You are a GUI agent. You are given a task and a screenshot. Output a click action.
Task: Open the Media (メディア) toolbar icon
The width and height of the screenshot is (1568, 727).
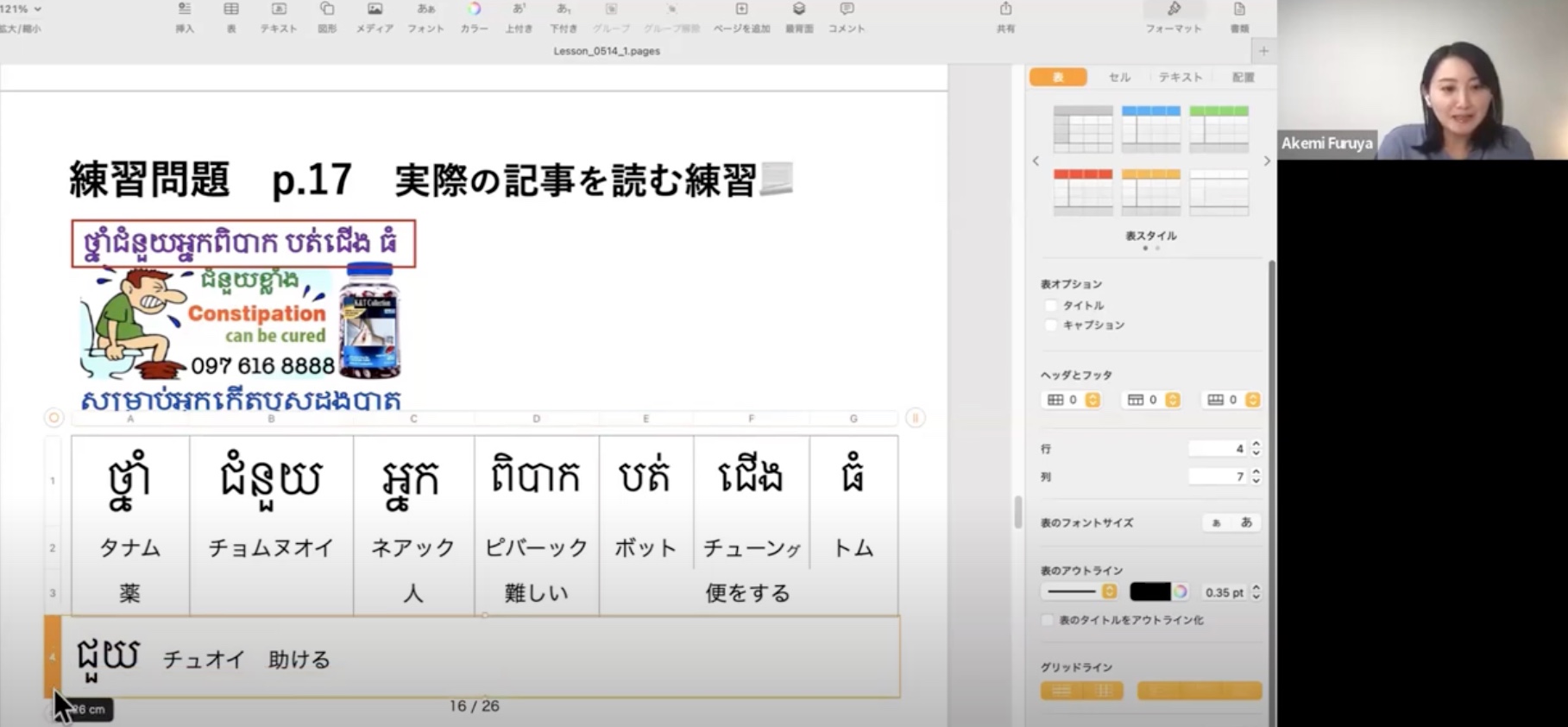coord(375,10)
